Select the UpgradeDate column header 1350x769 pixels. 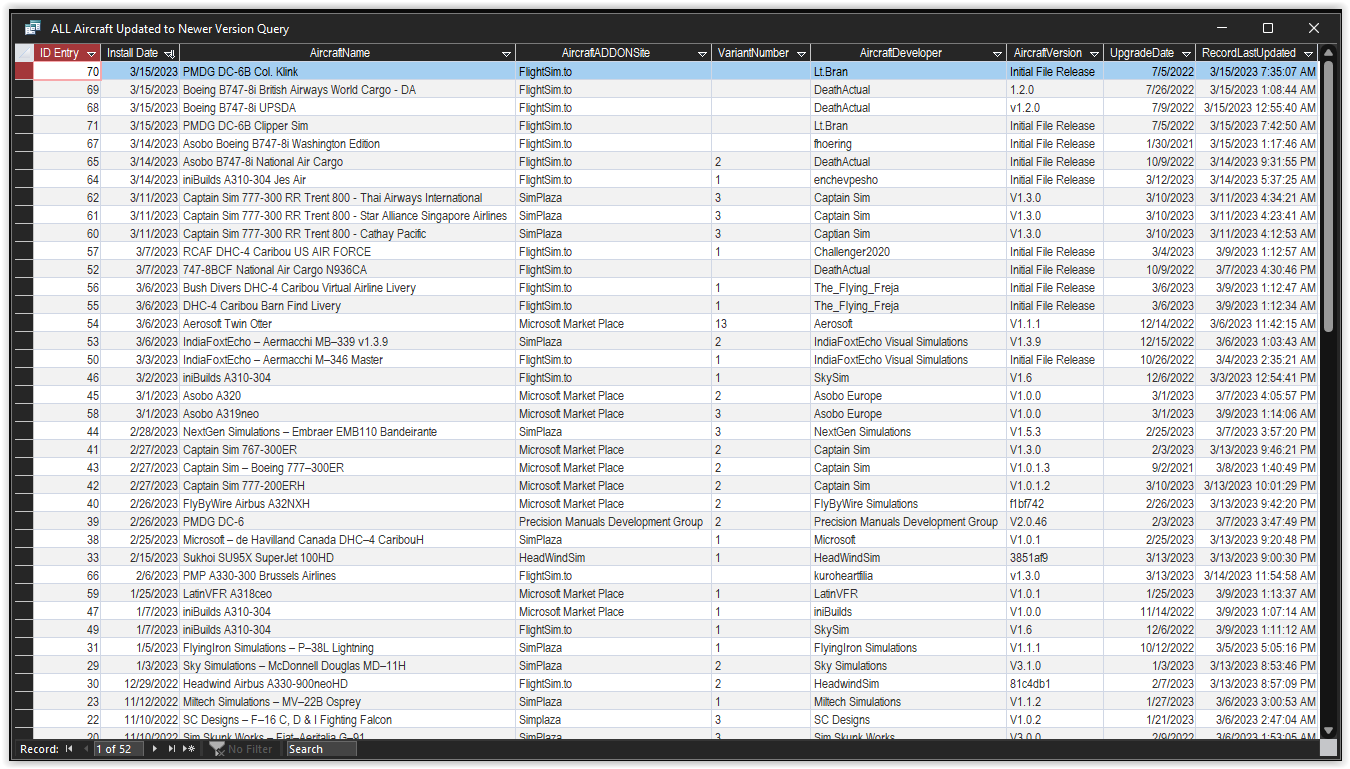point(1141,53)
